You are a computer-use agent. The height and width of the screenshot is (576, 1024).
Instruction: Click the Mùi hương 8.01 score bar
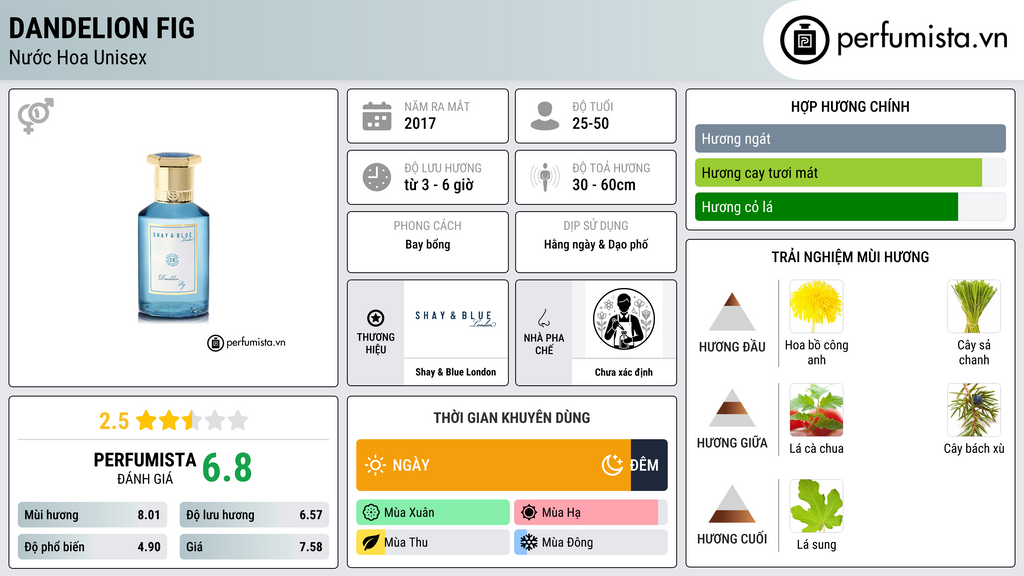pyautogui.click(x=92, y=515)
